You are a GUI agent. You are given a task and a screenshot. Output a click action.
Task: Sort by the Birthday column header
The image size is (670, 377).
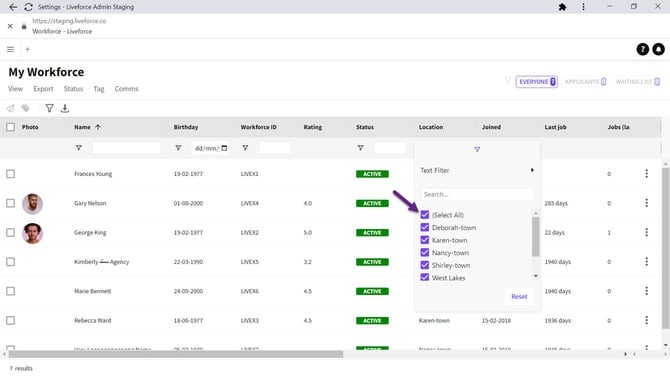(x=186, y=127)
